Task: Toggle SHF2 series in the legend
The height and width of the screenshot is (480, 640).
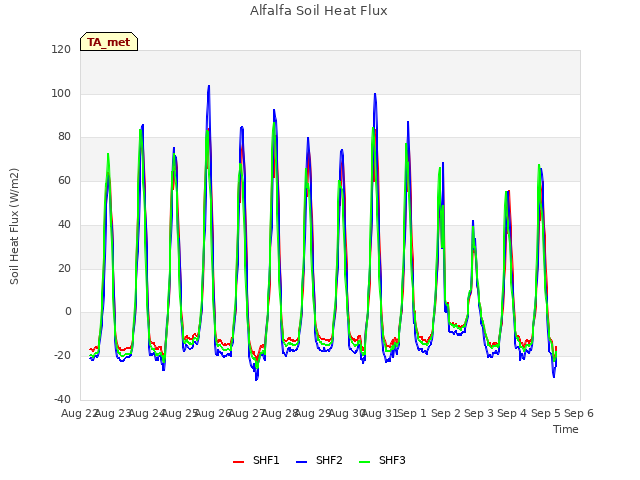Action: (319, 460)
